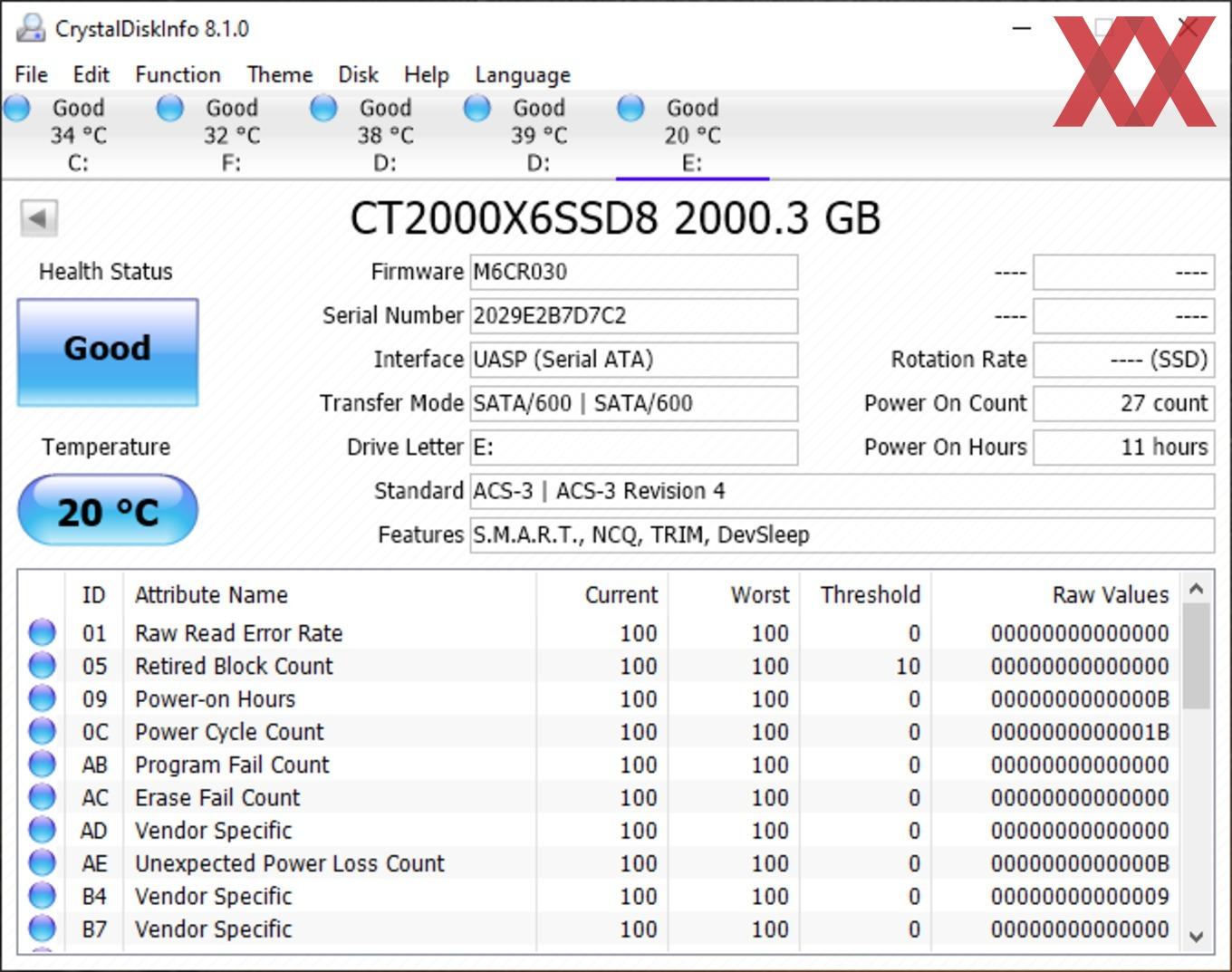This screenshot has width=1232, height=972.
Task: Select the Power Cycle Count attribute name
Action: tap(229, 731)
